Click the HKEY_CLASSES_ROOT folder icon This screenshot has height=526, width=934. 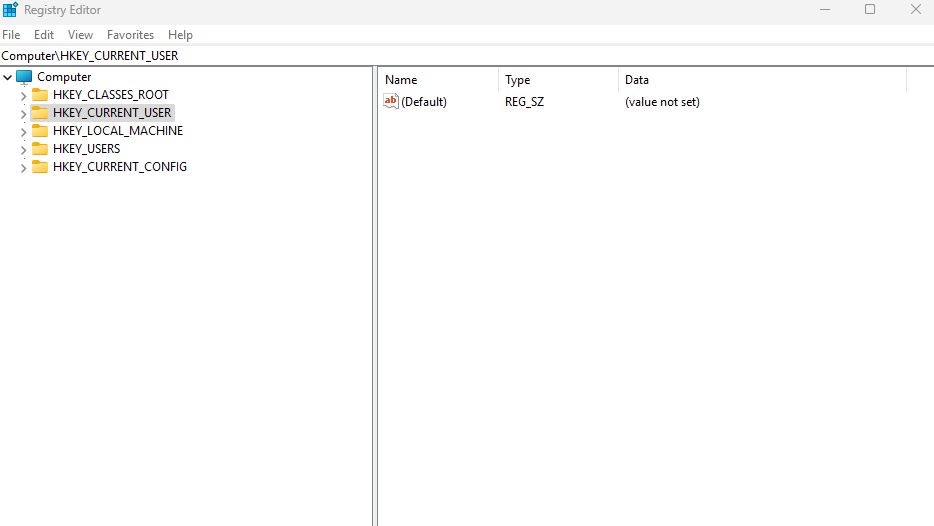[40, 95]
